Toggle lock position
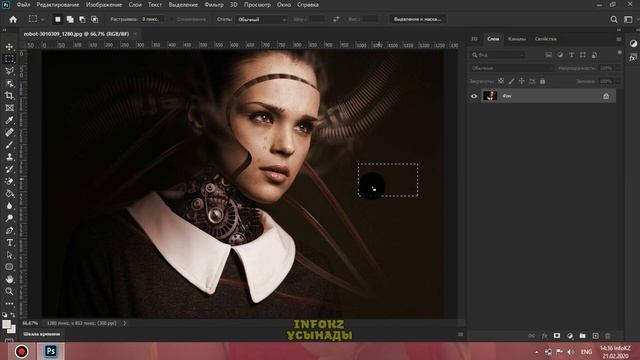Screen dimensions: 640x360 [522, 81]
